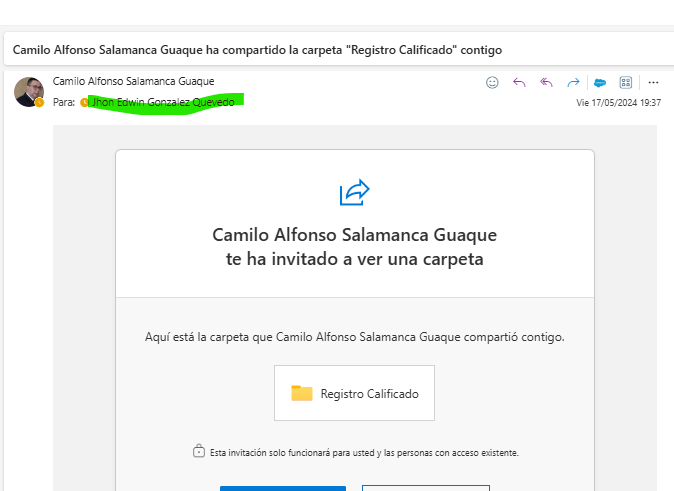Click the Reply All double-arrow icon
Image resolution: width=674 pixels, height=491 pixels.
click(x=546, y=82)
